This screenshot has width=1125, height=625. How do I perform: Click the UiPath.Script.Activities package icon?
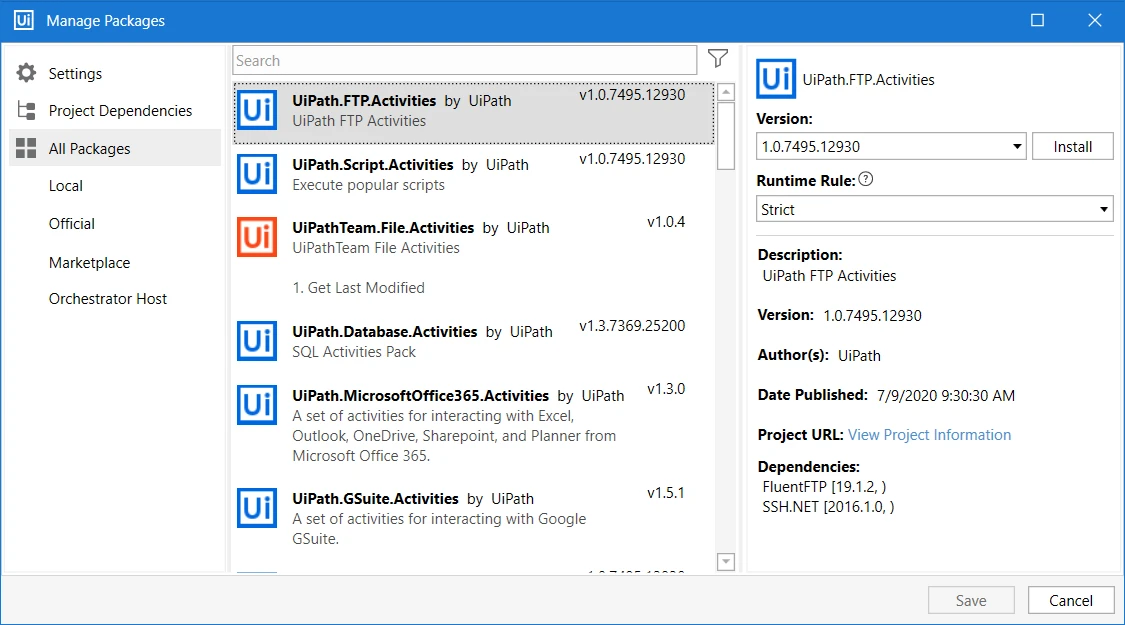[x=257, y=174]
